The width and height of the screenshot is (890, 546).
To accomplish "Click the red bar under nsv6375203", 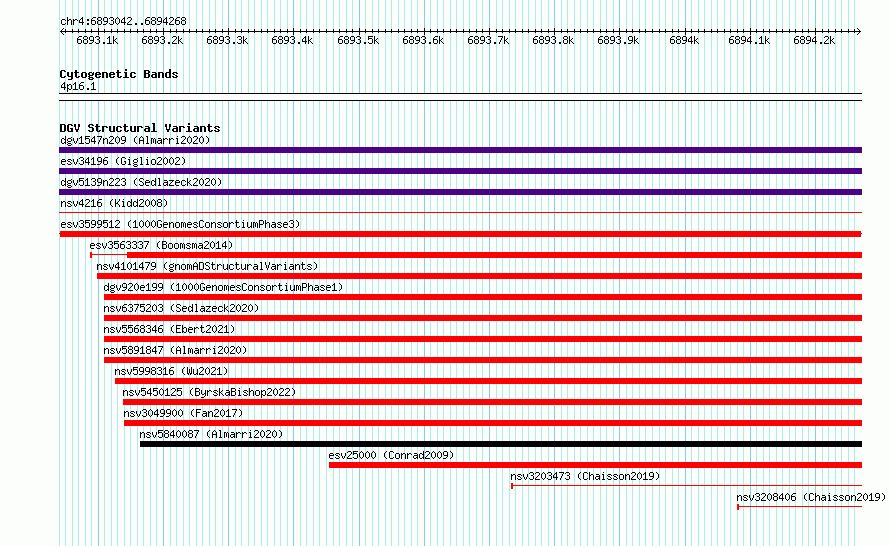I will coord(483,318).
